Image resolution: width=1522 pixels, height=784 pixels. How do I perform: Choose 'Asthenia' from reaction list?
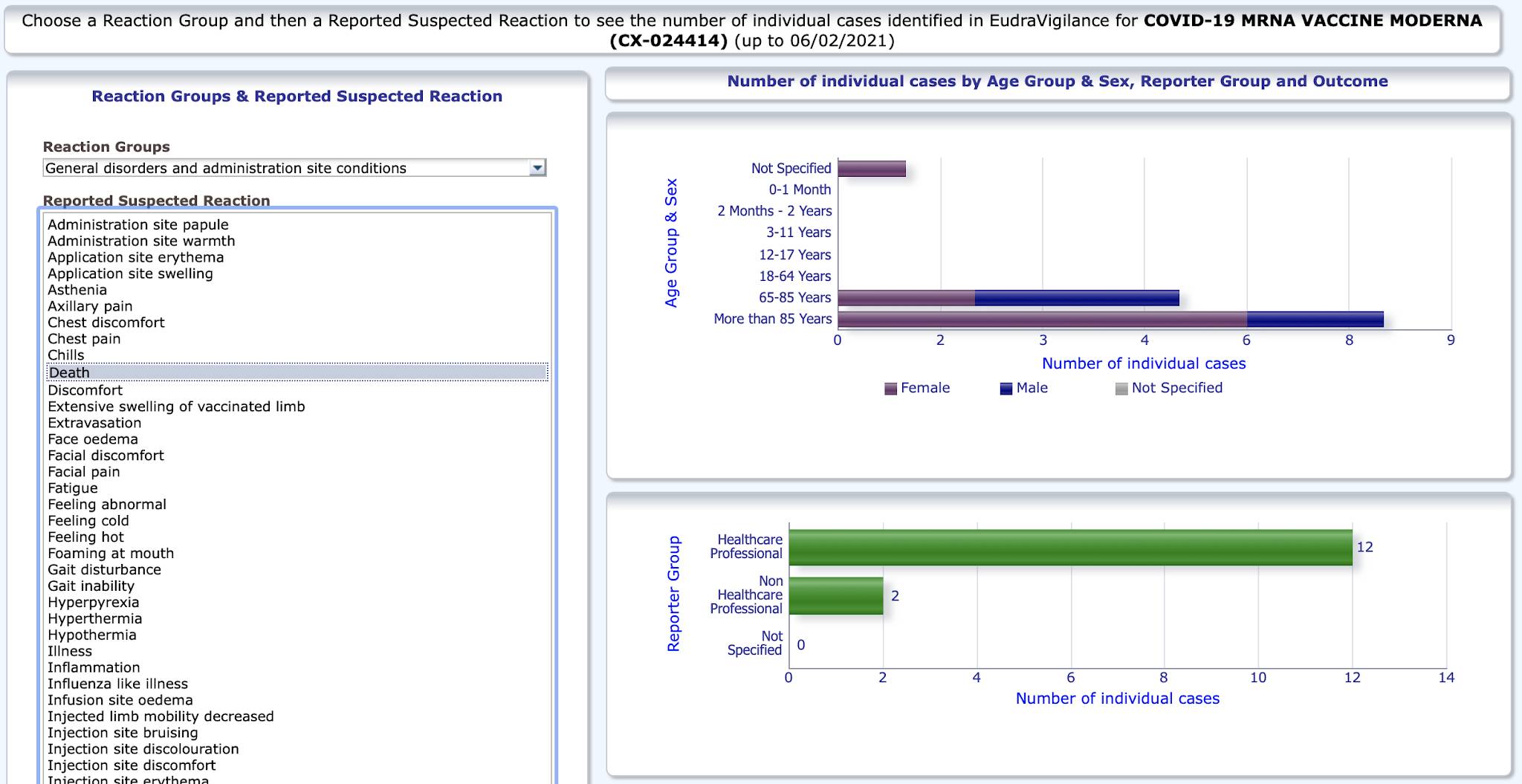[x=77, y=290]
